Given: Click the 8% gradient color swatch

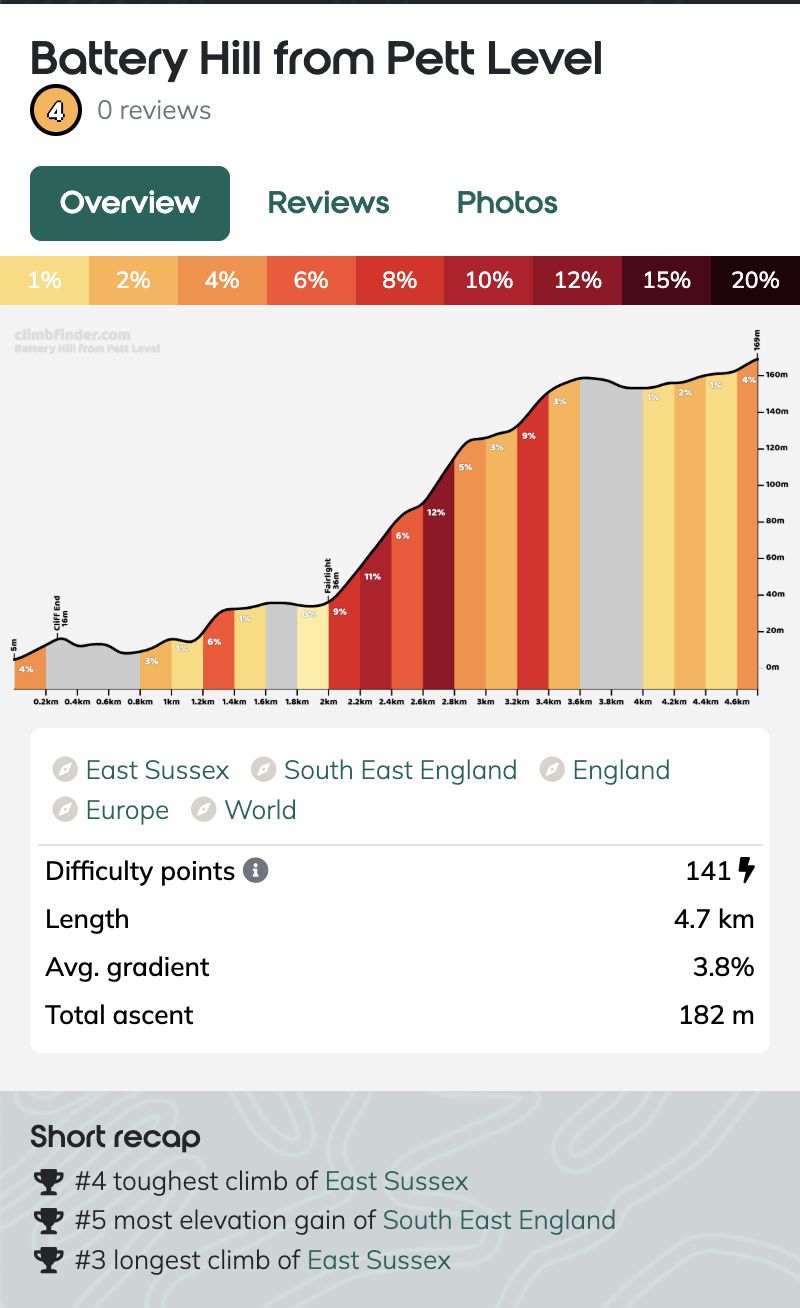Looking at the screenshot, I should click(x=399, y=280).
